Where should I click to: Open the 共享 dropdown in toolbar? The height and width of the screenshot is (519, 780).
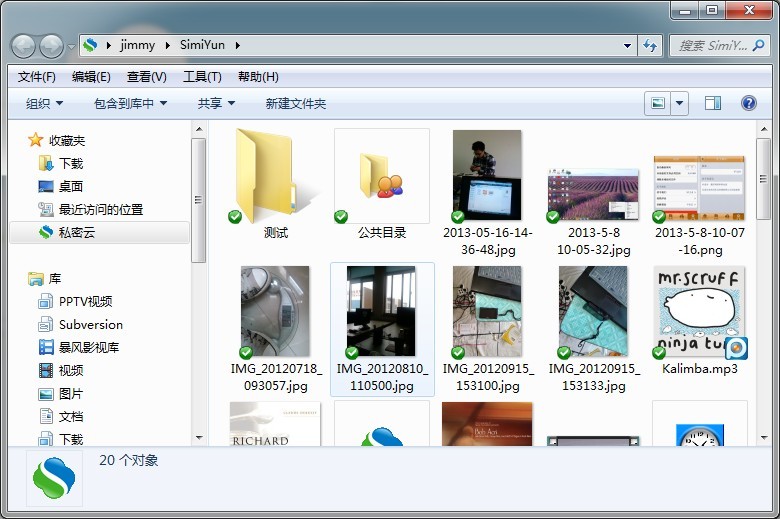coord(216,104)
